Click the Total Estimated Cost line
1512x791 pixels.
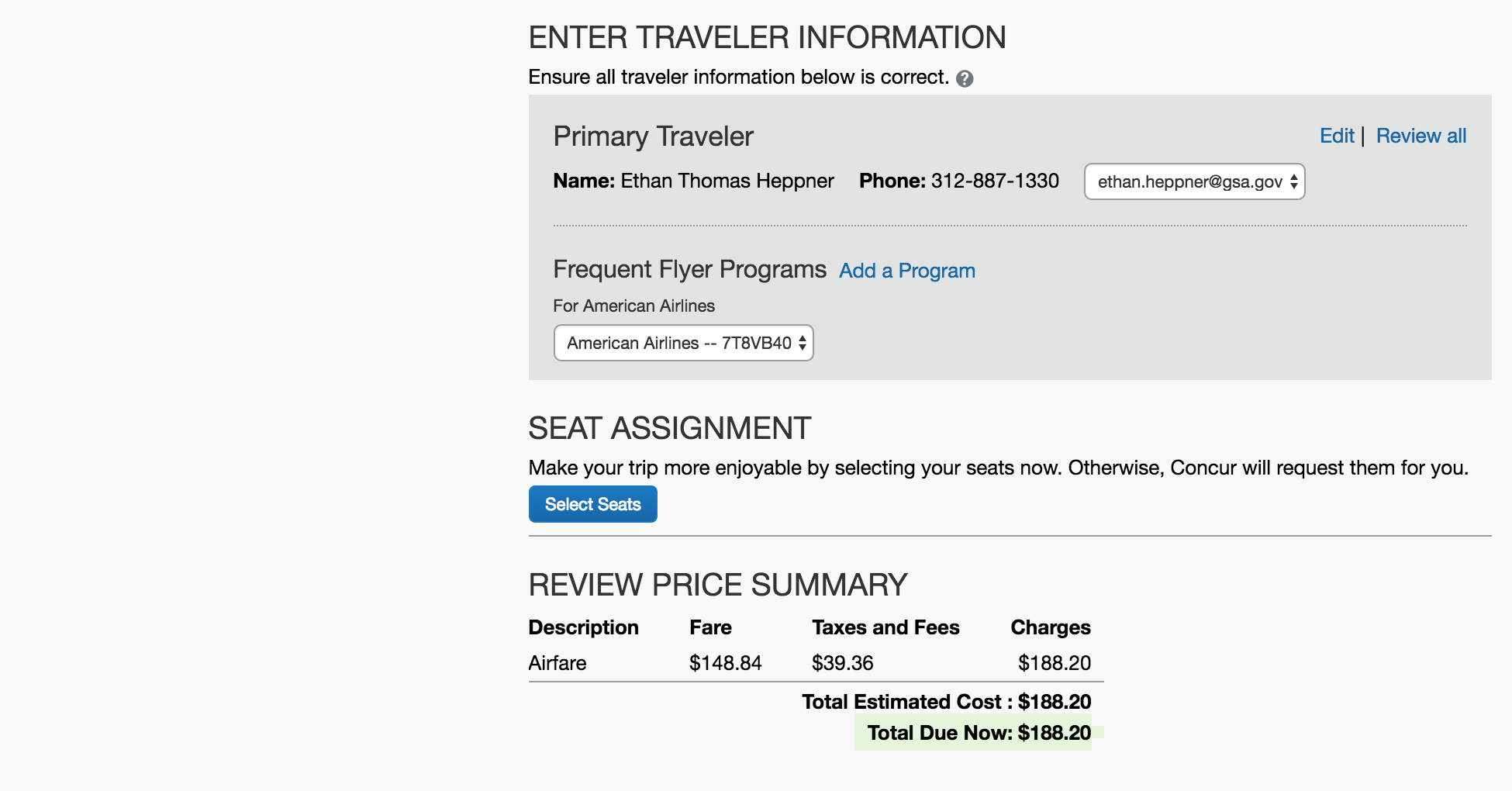pos(946,702)
